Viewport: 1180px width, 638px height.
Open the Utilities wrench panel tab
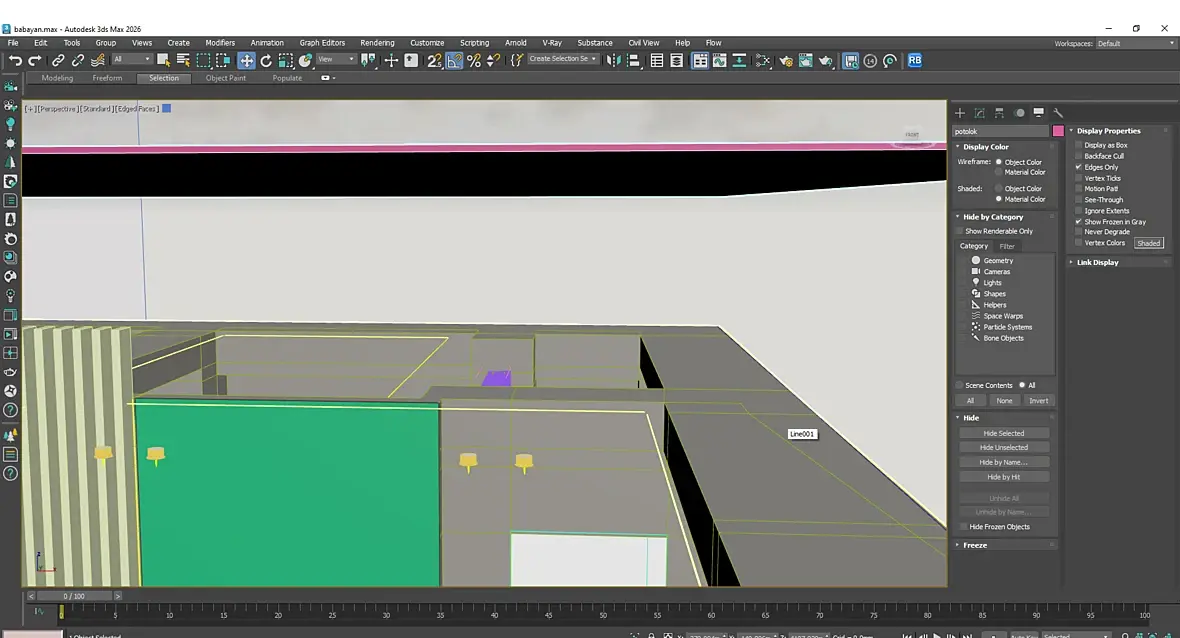[x=1058, y=113]
